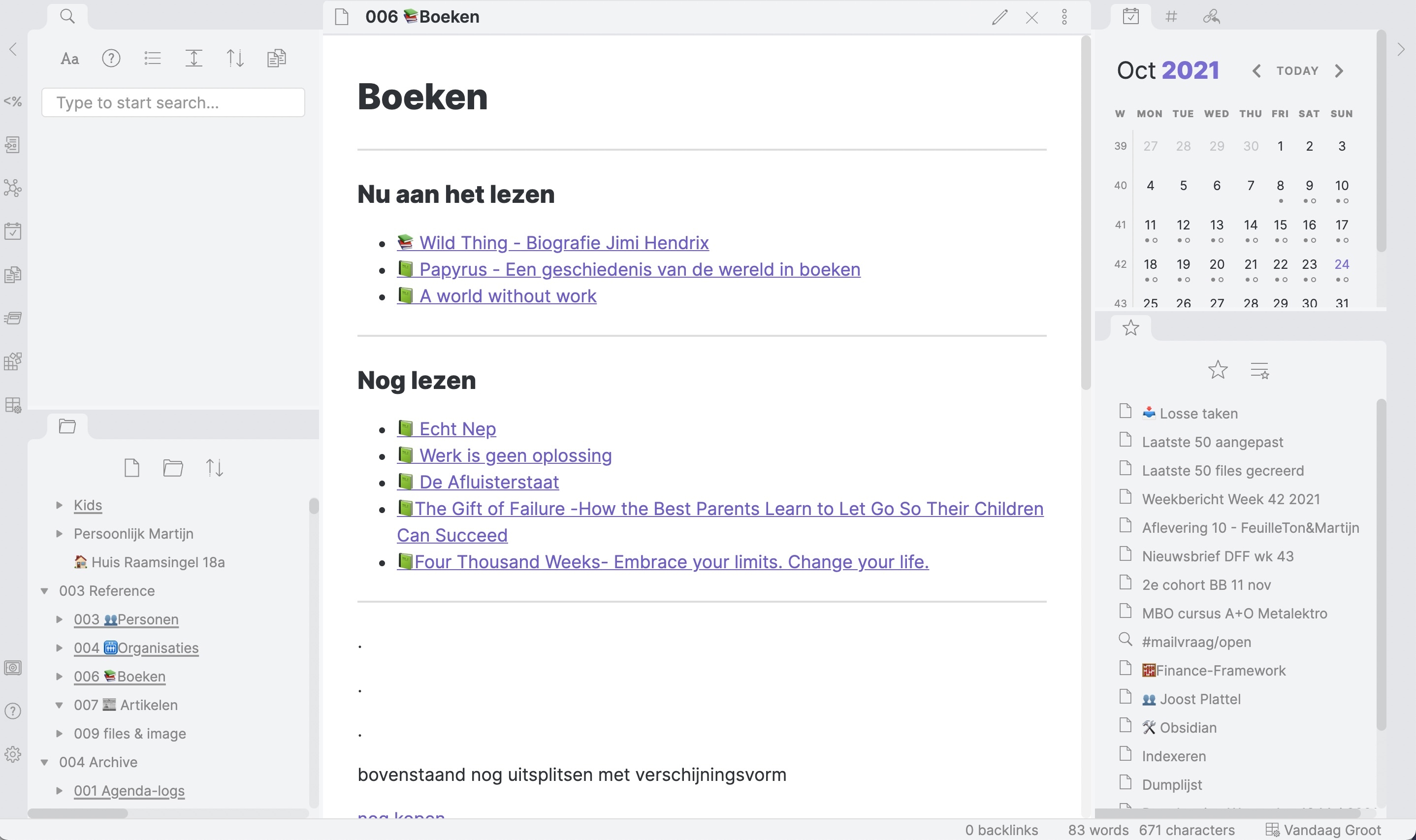Expand the 009 files & image folder
The width and height of the screenshot is (1416, 840).
(59, 733)
